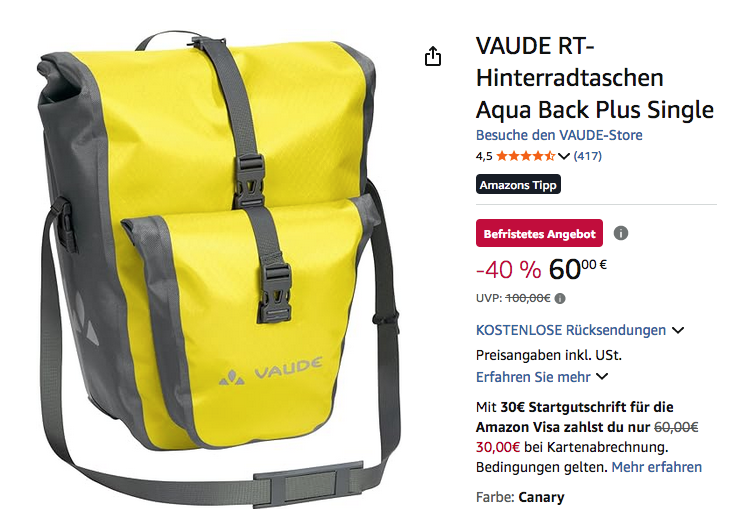741x509 pixels.
Task: Click the Farbe Canary color label
Action: pos(520,497)
